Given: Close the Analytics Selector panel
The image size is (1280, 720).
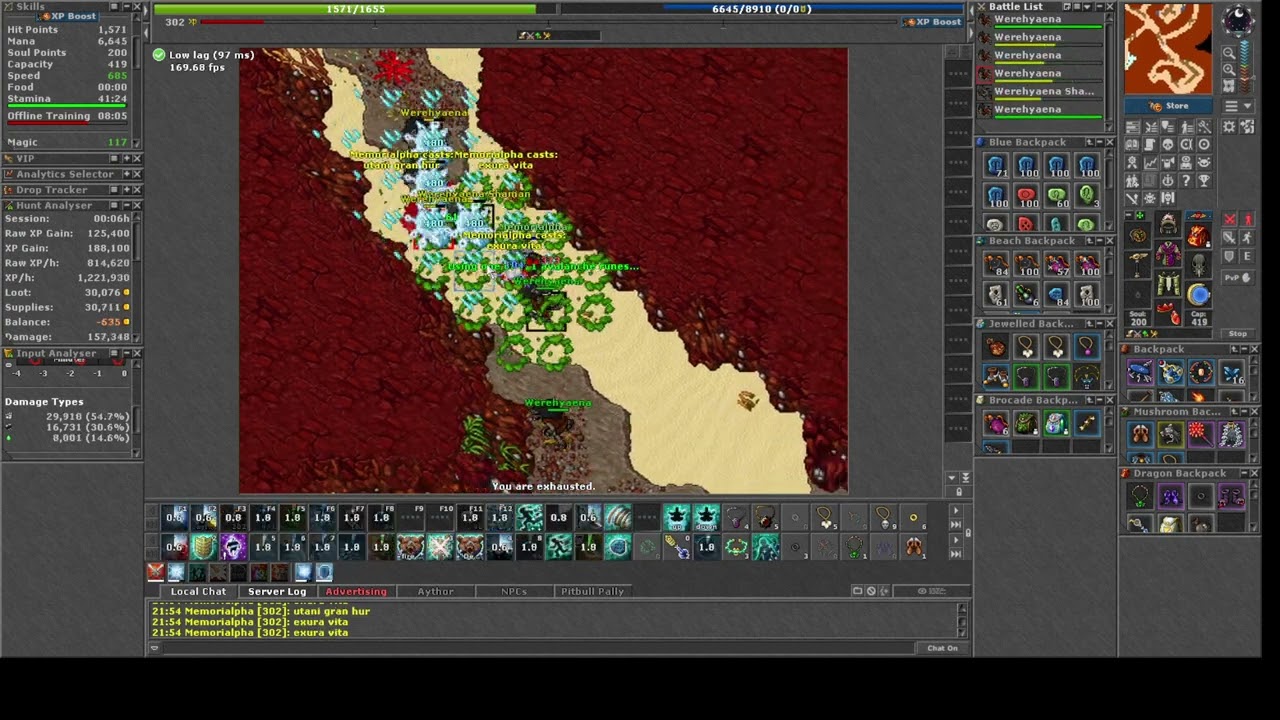Looking at the screenshot, I should [x=137, y=174].
